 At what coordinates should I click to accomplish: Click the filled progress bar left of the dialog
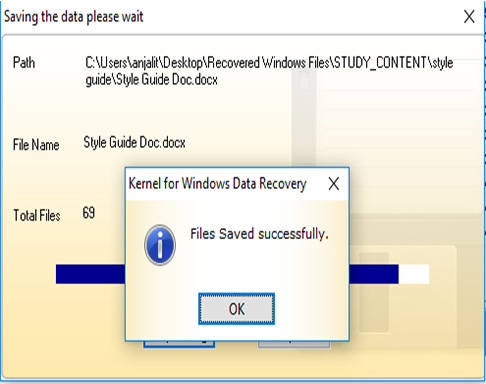pos(90,274)
